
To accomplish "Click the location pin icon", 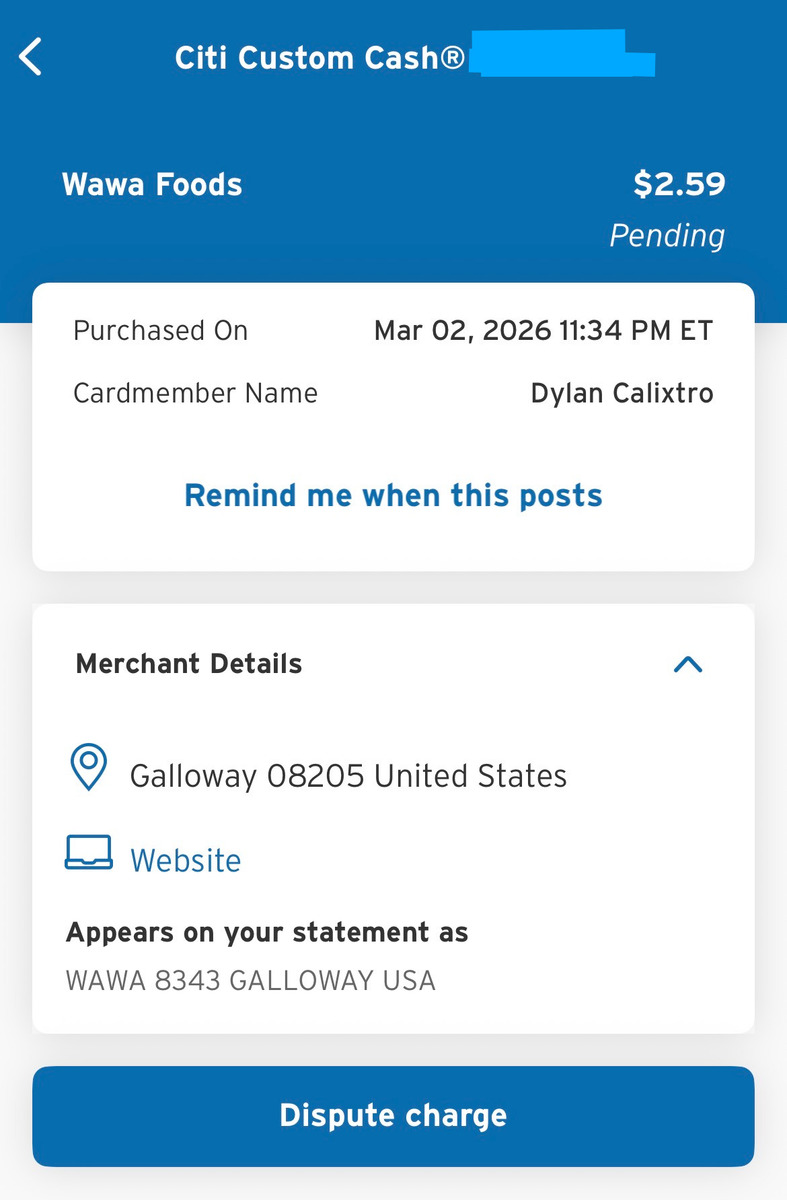I will 89,768.
